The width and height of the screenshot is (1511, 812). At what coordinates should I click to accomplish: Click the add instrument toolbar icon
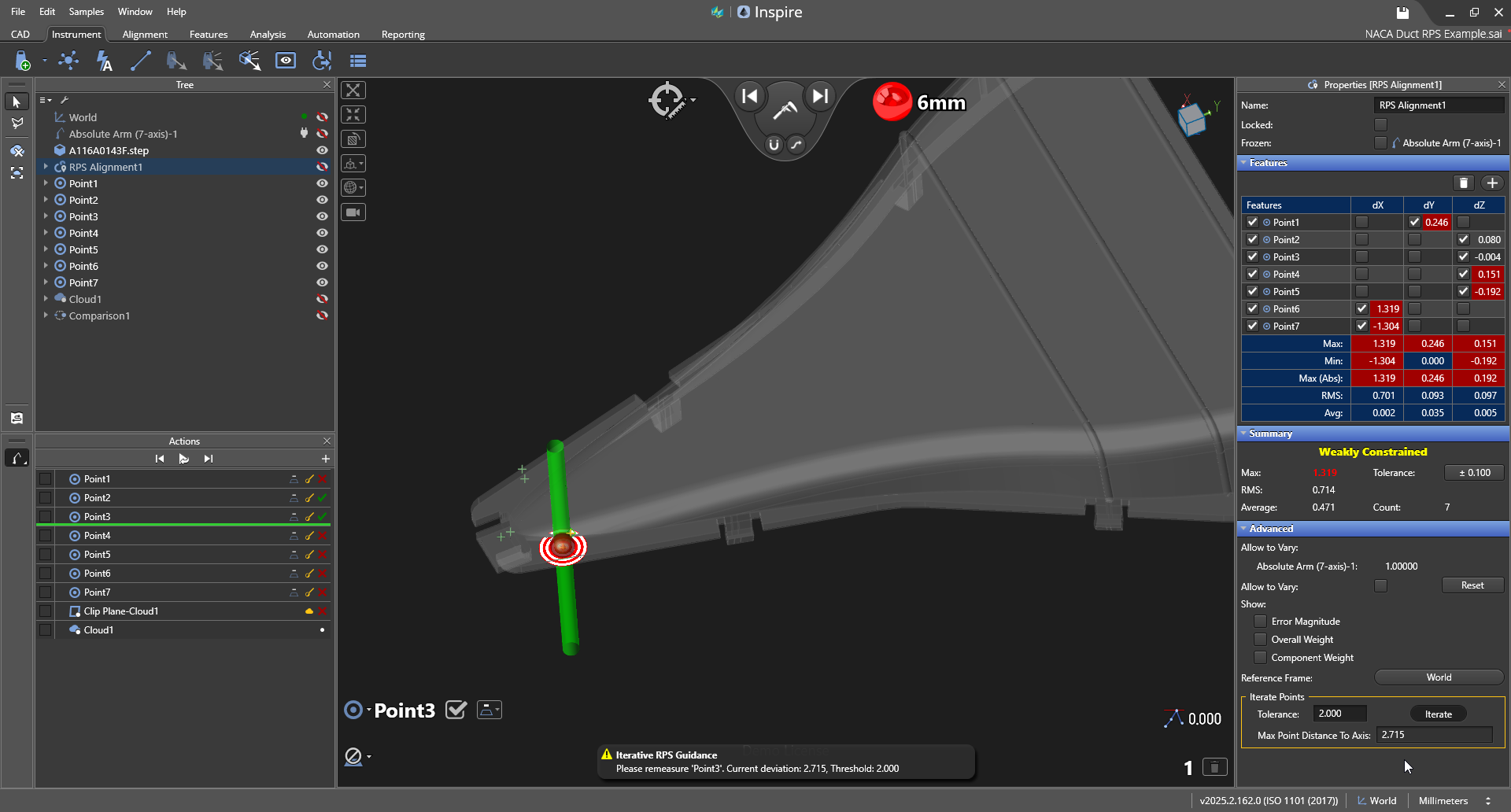(x=23, y=61)
